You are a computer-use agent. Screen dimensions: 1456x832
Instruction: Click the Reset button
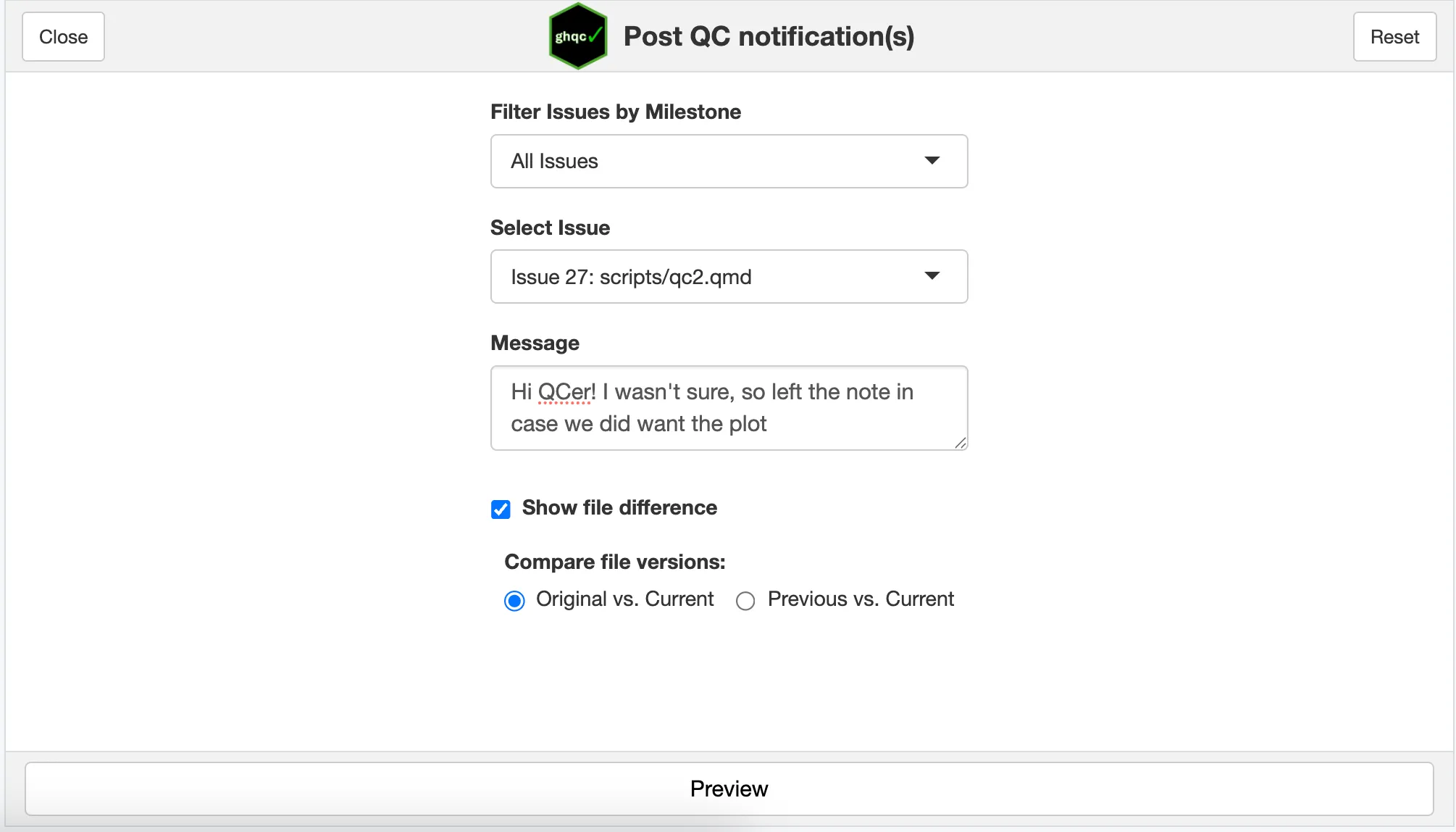coord(1394,37)
